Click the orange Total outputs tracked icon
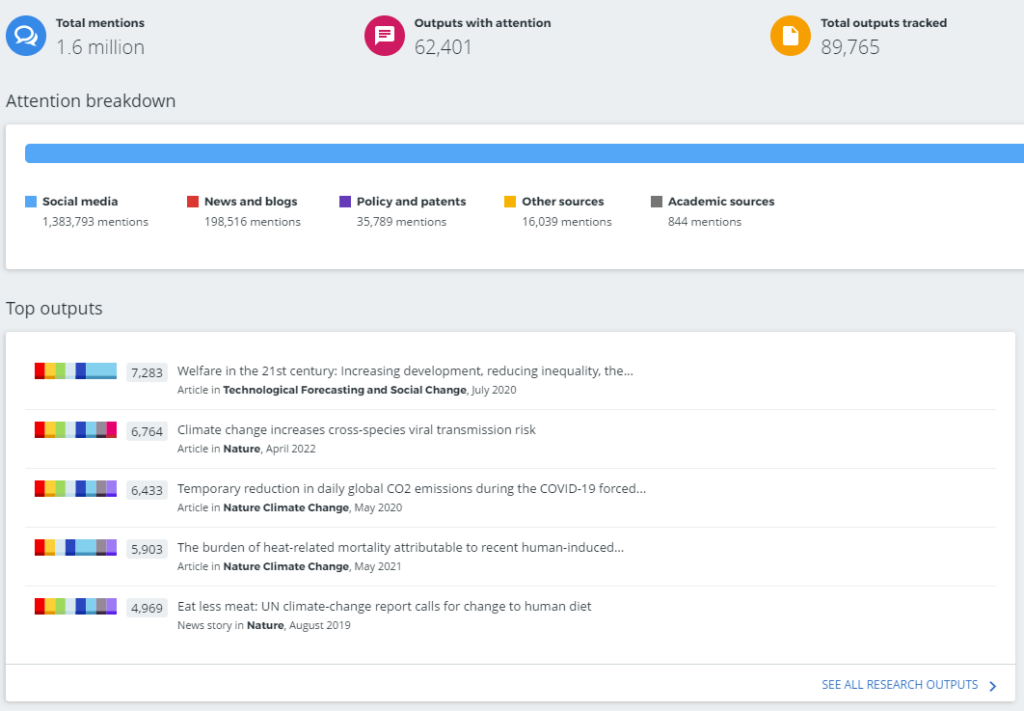 tap(790, 36)
